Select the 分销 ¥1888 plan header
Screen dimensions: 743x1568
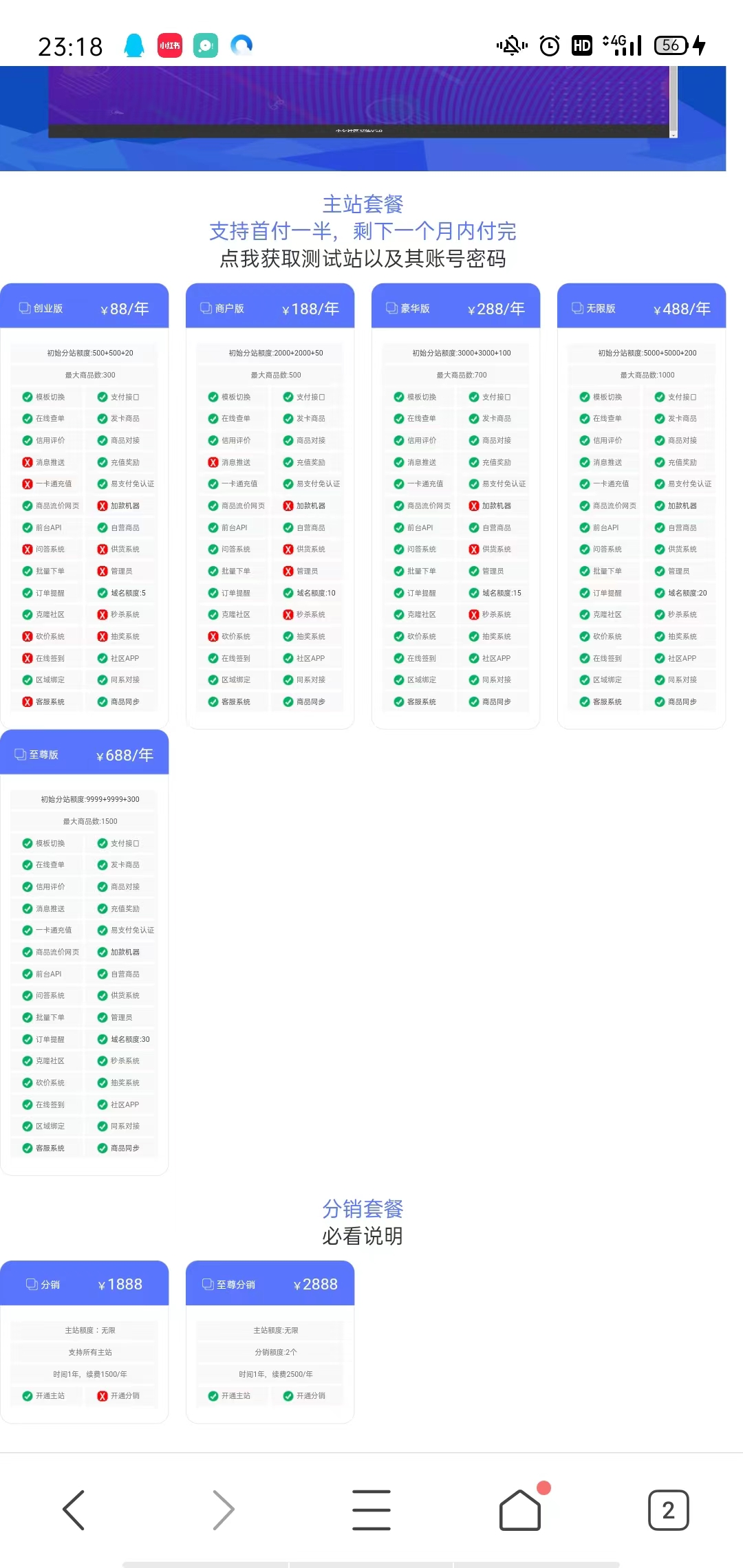click(x=84, y=1283)
